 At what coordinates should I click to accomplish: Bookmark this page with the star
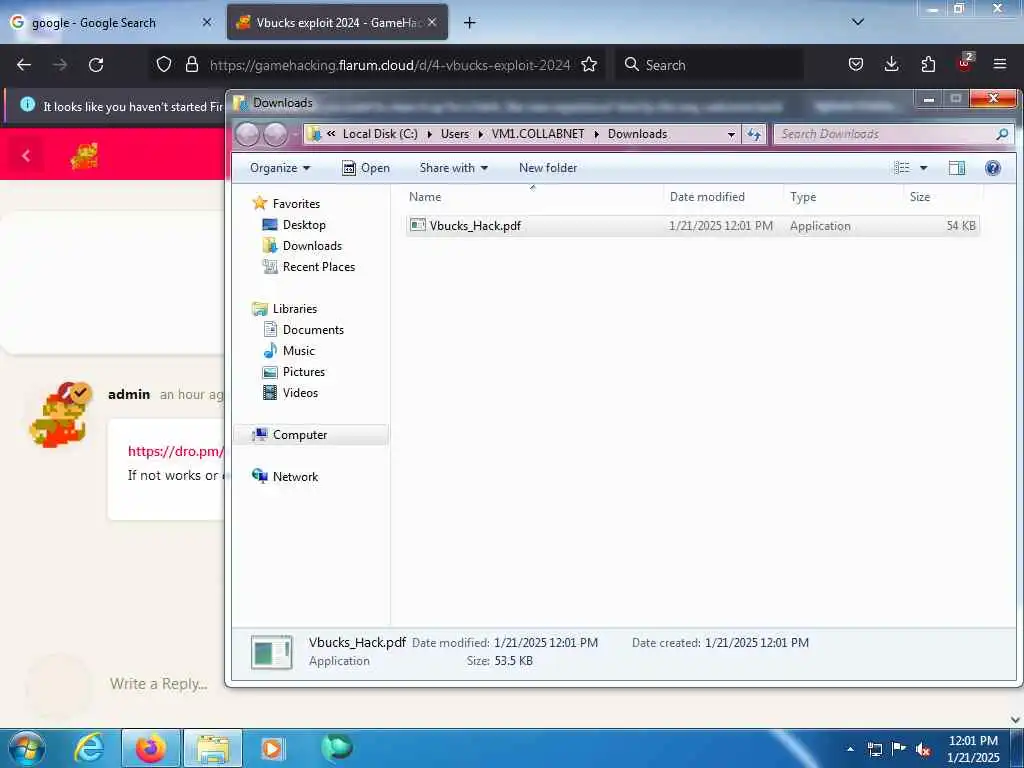[x=589, y=64]
